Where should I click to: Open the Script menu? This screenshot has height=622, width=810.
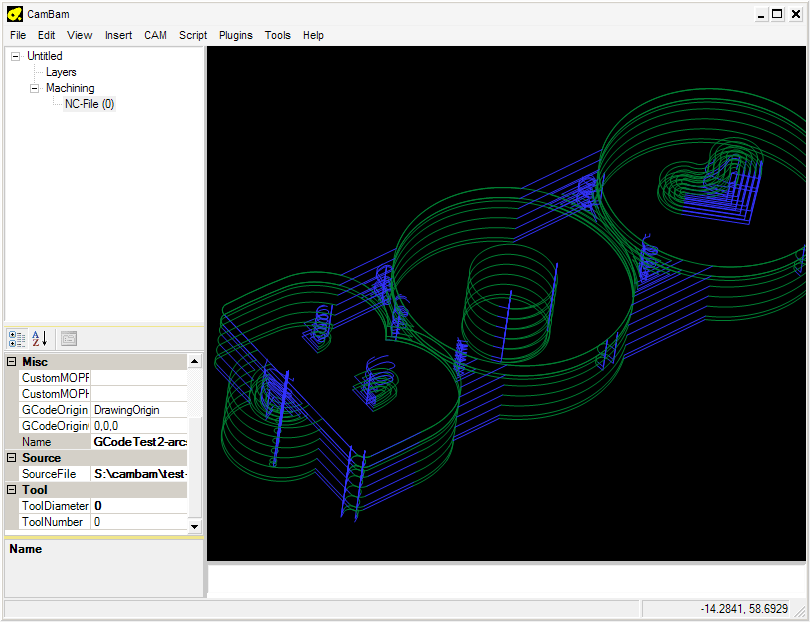pos(193,35)
